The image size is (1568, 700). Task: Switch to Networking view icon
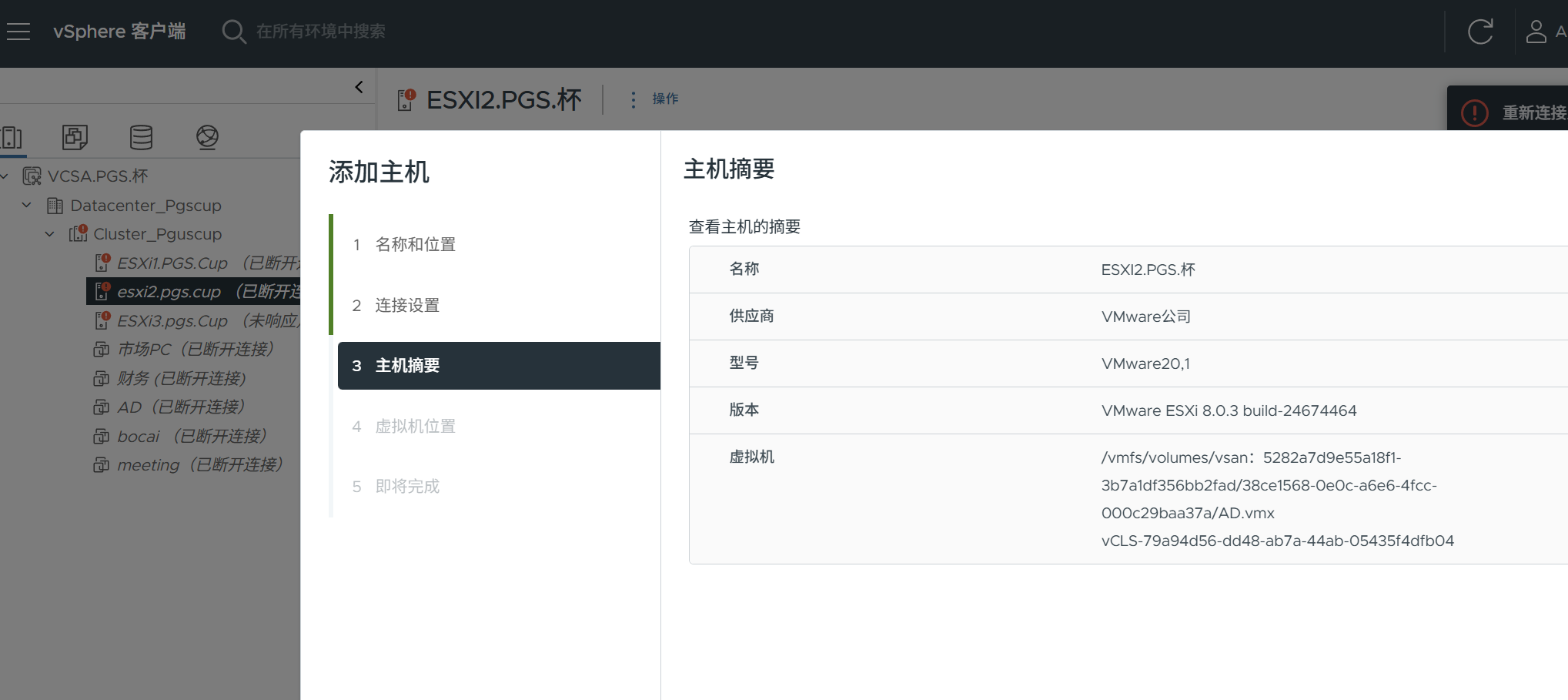pyautogui.click(x=207, y=137)
